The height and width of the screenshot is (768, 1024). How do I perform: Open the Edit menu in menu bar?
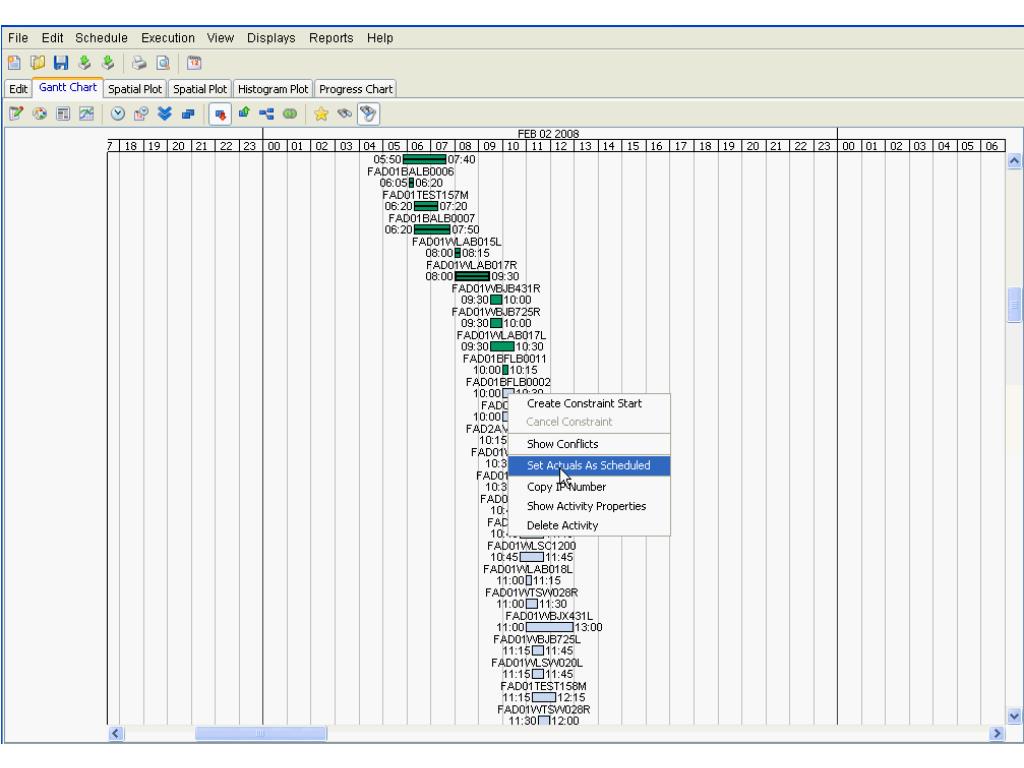pyautogui.click(x=52, y=38)
